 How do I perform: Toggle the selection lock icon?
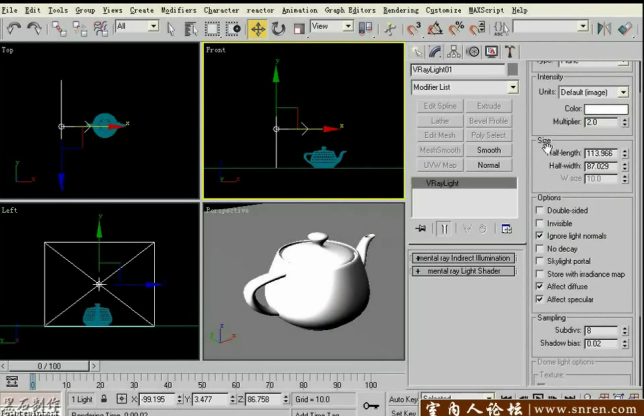[x=104, y=399]
